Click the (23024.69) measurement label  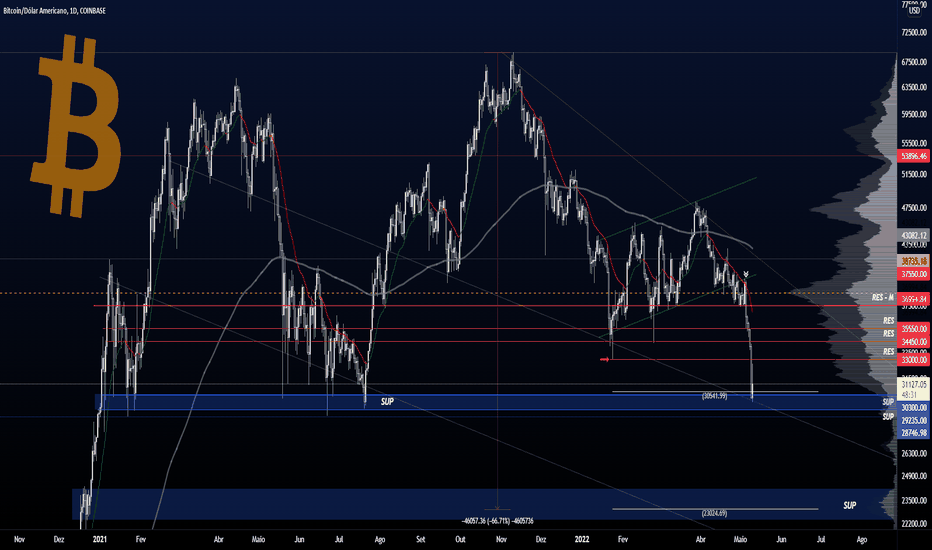(x=714, y=513)
